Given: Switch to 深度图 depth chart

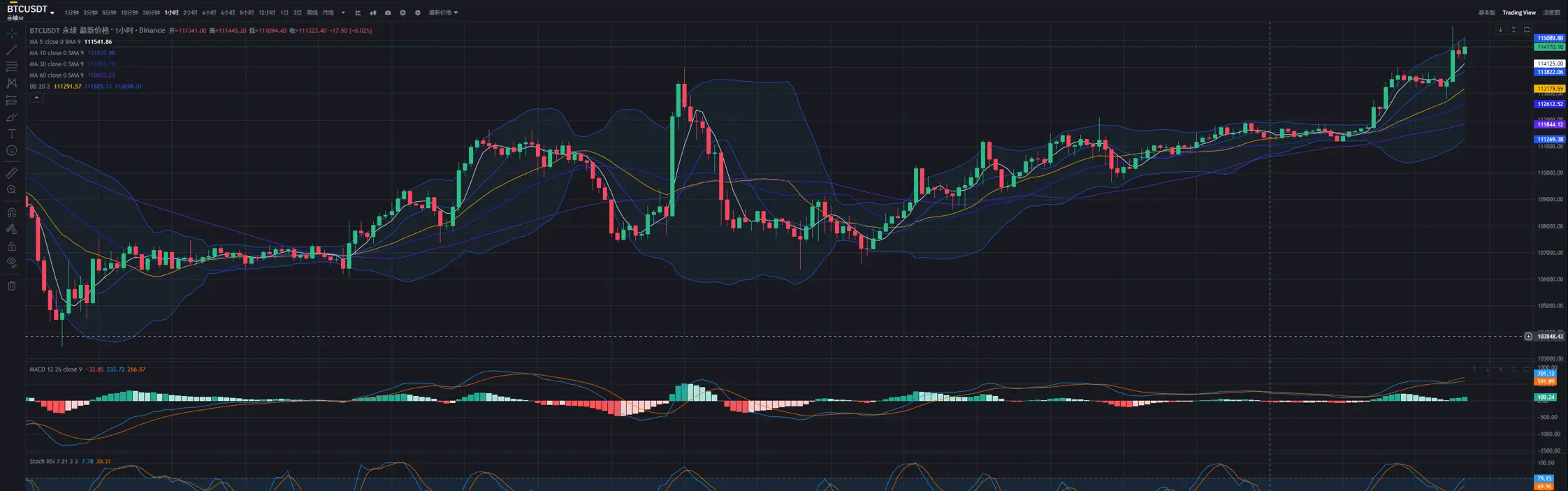Looking at the screenshot, I should point(1551,13).
